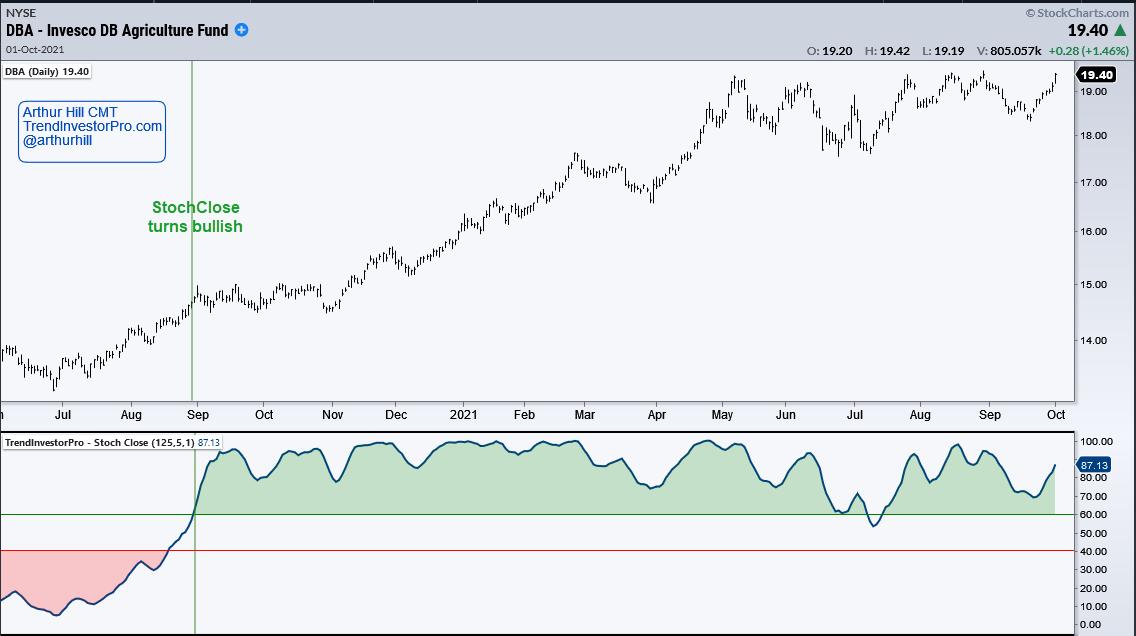Click the 2021 label on the date axis
Screen dimensions: 1136x636
tap(464, 414)
